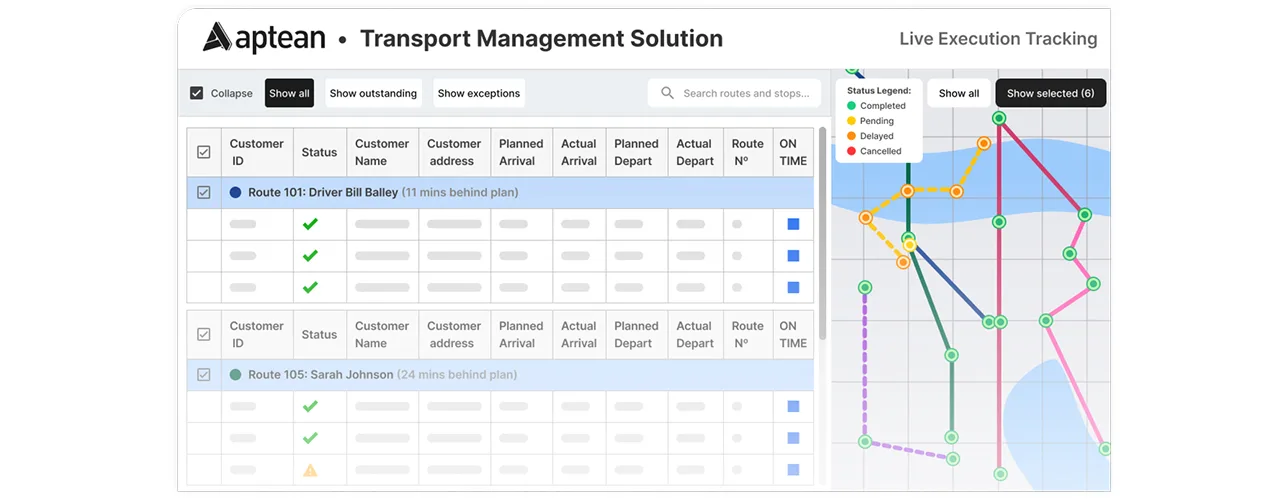
Task: Click the ON TIME blue square in Route 101's second row
Action: point(793,256)
